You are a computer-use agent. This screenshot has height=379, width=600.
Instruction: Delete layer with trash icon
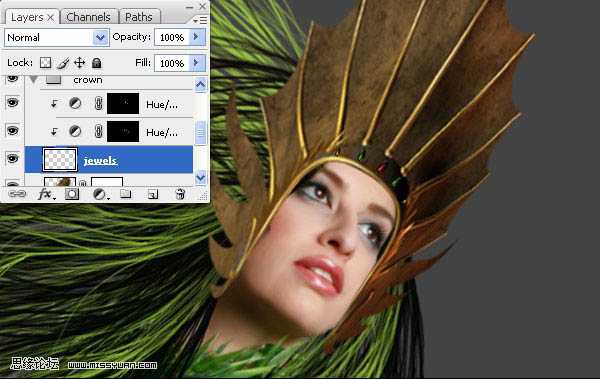pos(180,194)
